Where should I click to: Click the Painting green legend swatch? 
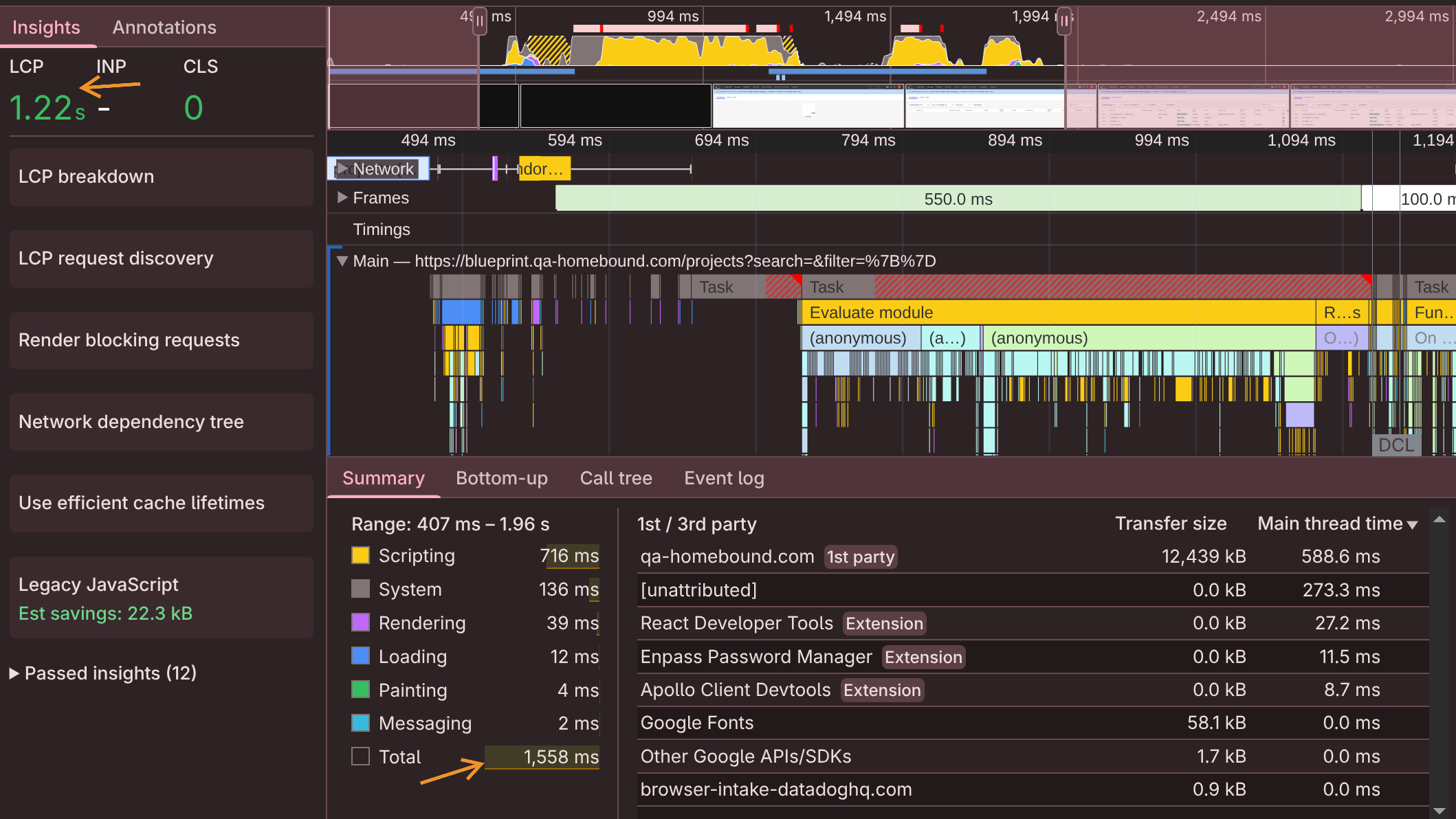pos(360,689)
